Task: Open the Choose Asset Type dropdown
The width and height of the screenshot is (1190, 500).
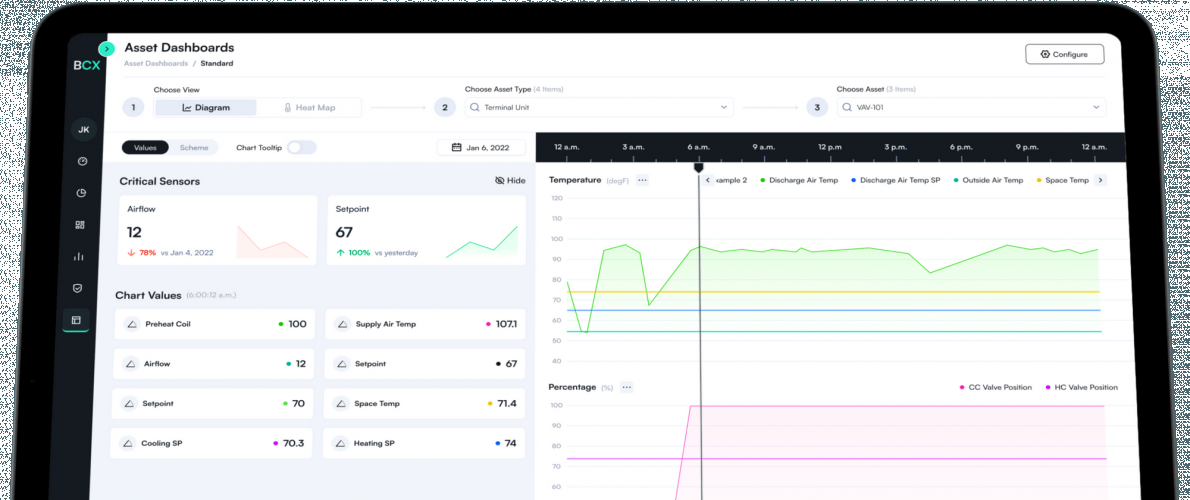Action: [598, 107]
